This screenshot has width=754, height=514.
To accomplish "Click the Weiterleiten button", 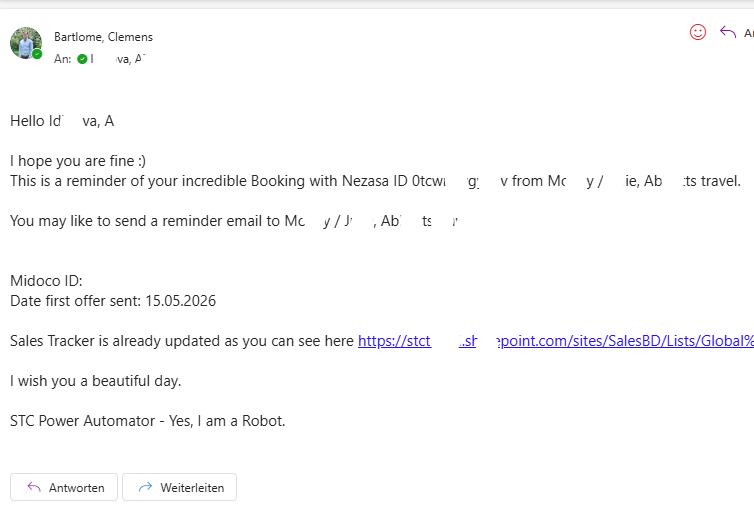I will click(179, 487).
